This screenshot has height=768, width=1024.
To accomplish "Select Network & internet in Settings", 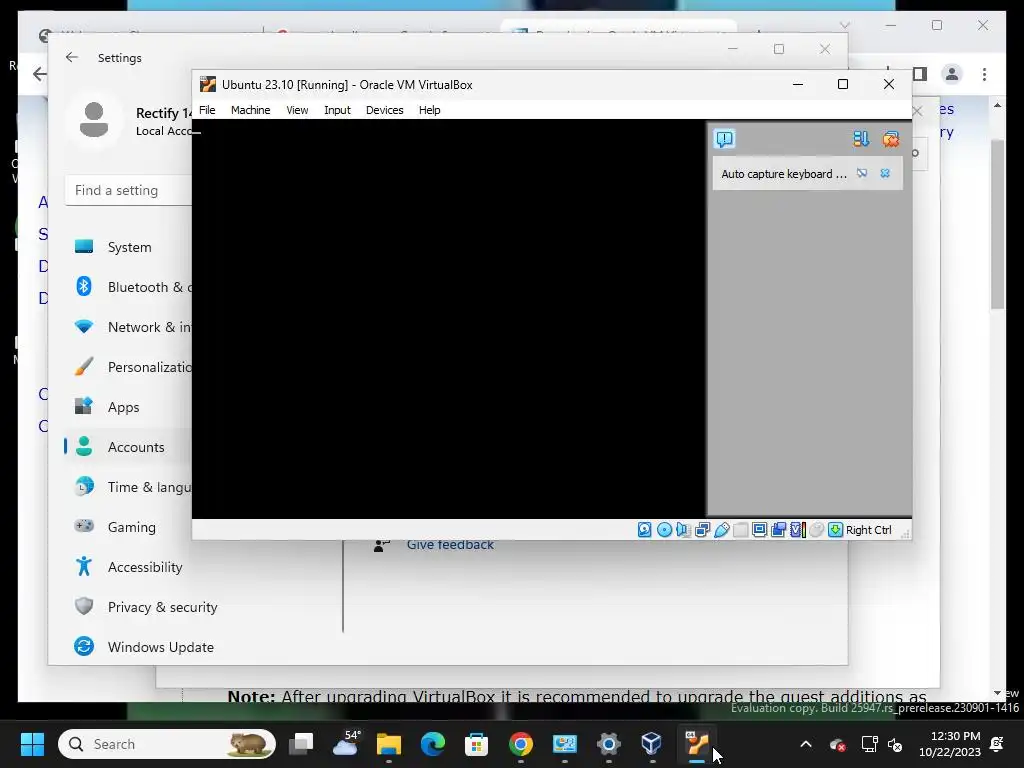I will pyautogui.click(x=129, y=327).
